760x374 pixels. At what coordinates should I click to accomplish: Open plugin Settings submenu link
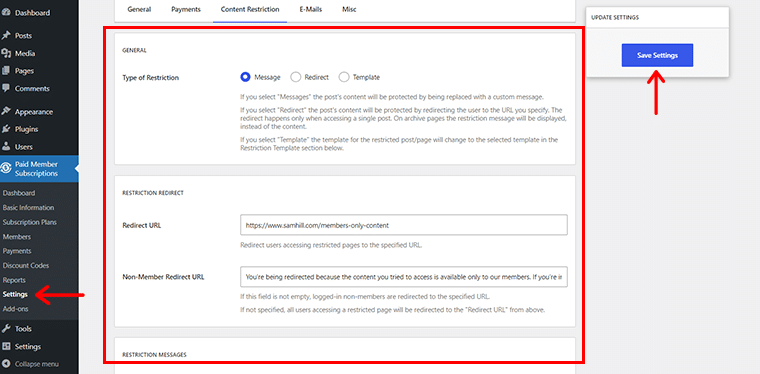click(15, 294)
